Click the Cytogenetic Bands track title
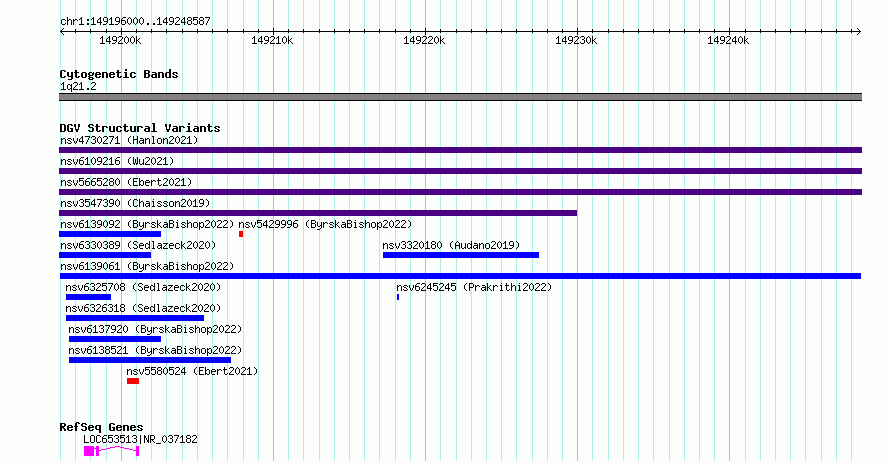 click(x=119, y=74)
